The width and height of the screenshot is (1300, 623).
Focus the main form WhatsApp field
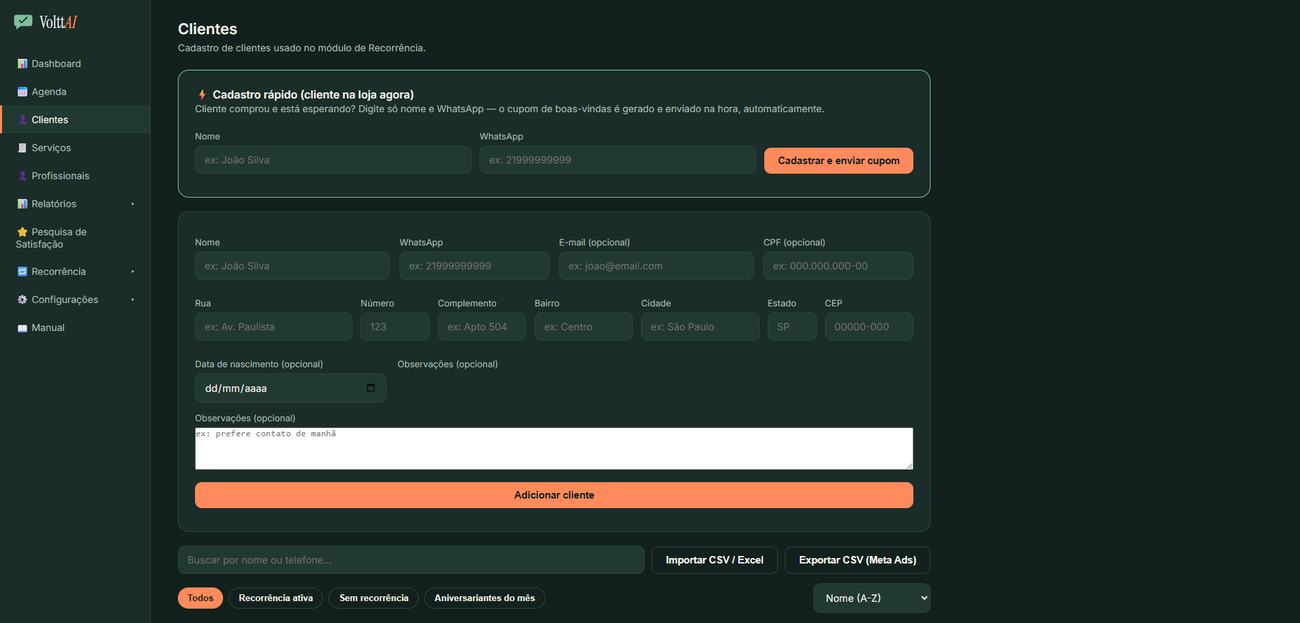474,266
